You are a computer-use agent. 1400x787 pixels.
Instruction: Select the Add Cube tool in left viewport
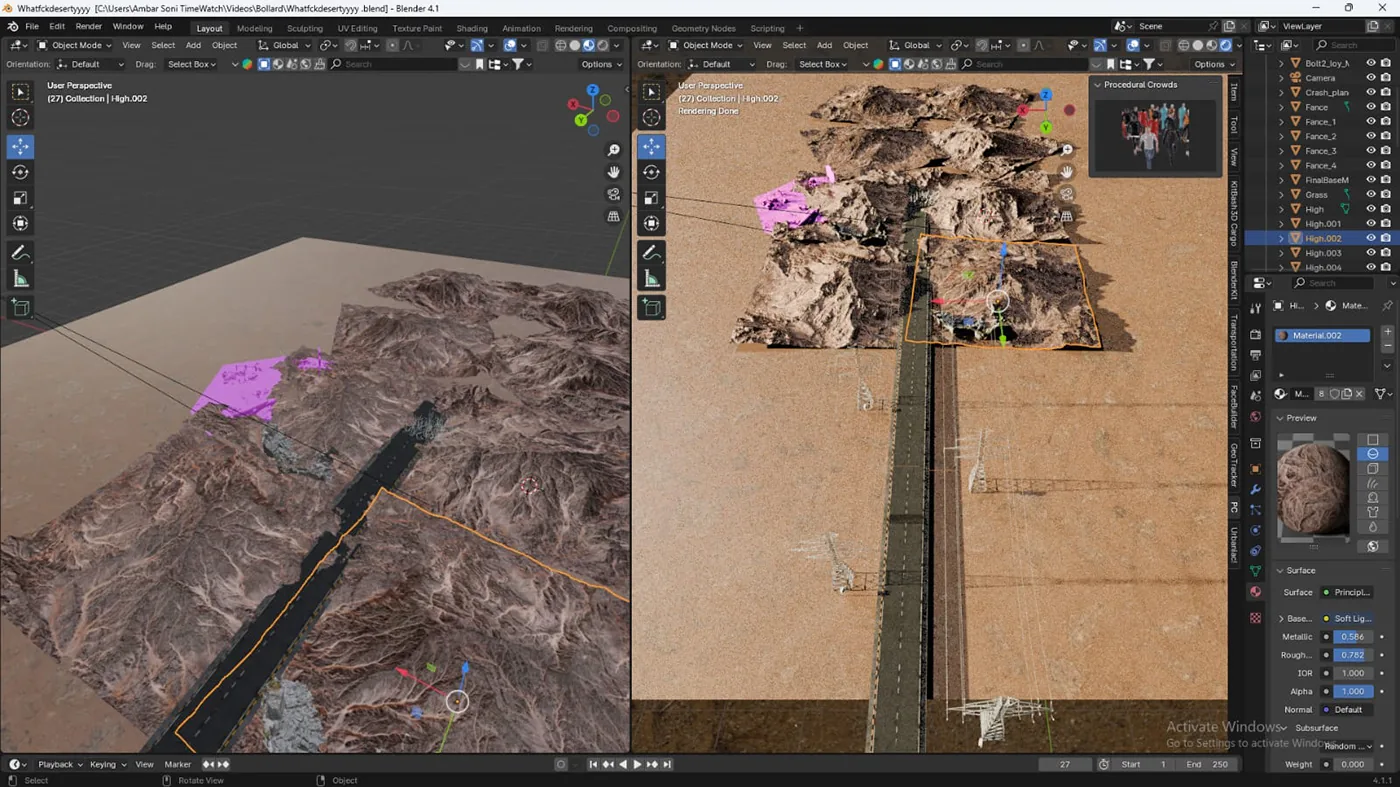point(20,308)
